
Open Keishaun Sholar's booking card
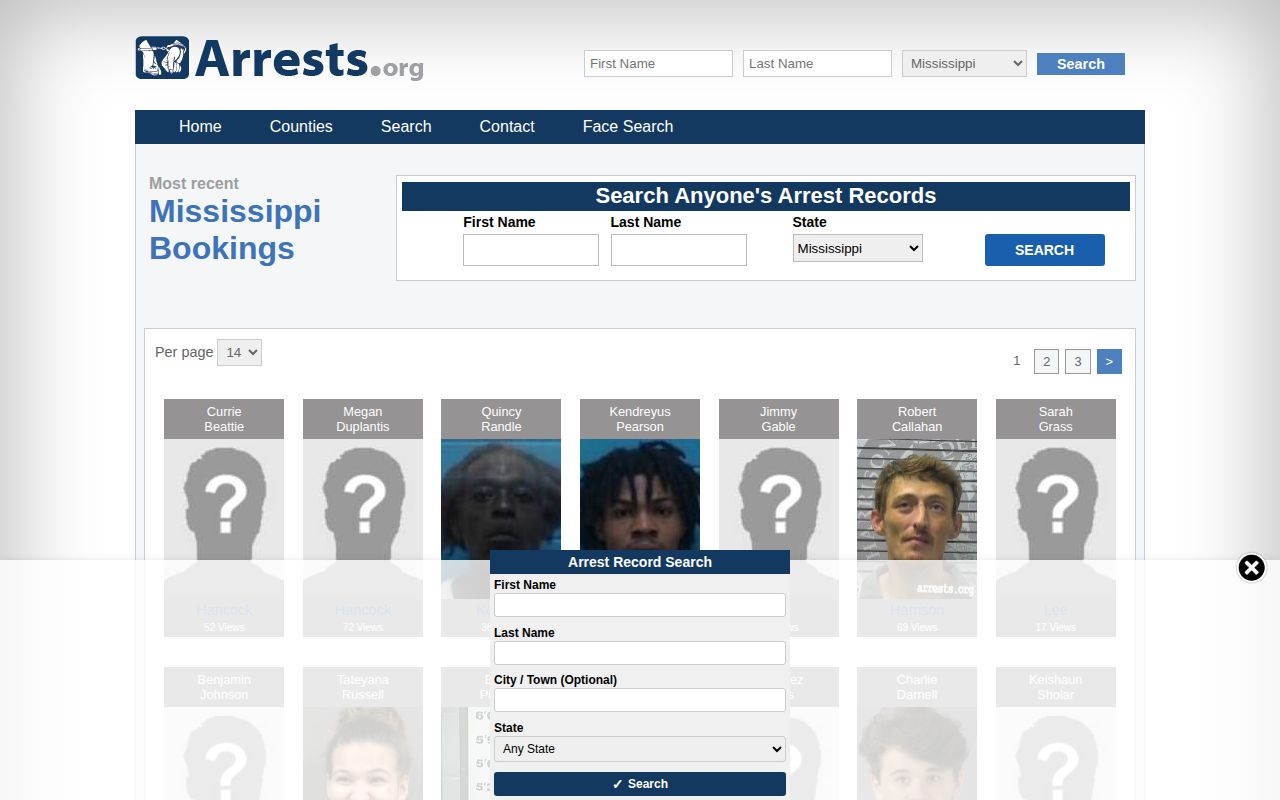[x=1056, y=733]
